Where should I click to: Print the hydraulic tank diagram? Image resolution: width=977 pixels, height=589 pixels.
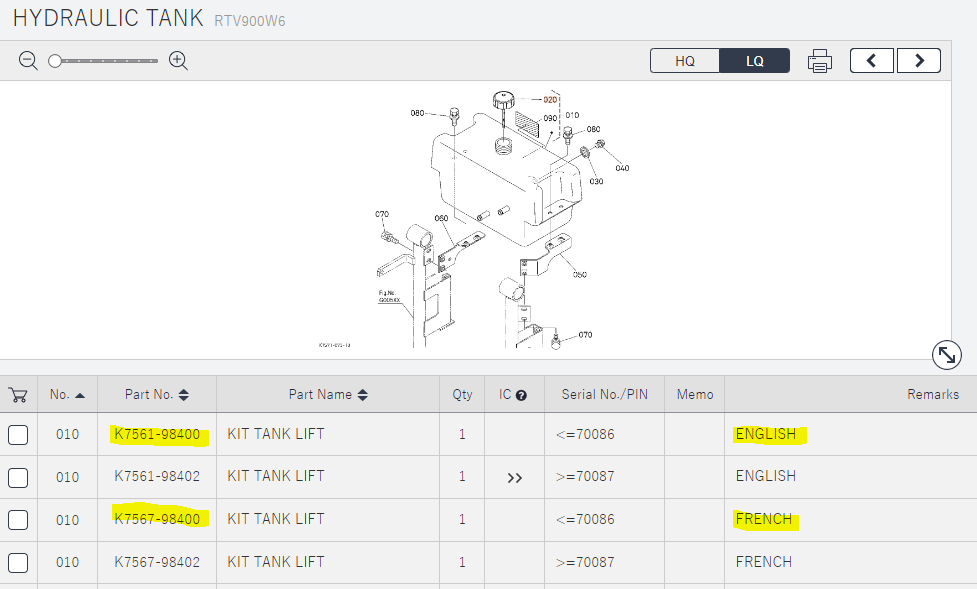coord(820,61)
